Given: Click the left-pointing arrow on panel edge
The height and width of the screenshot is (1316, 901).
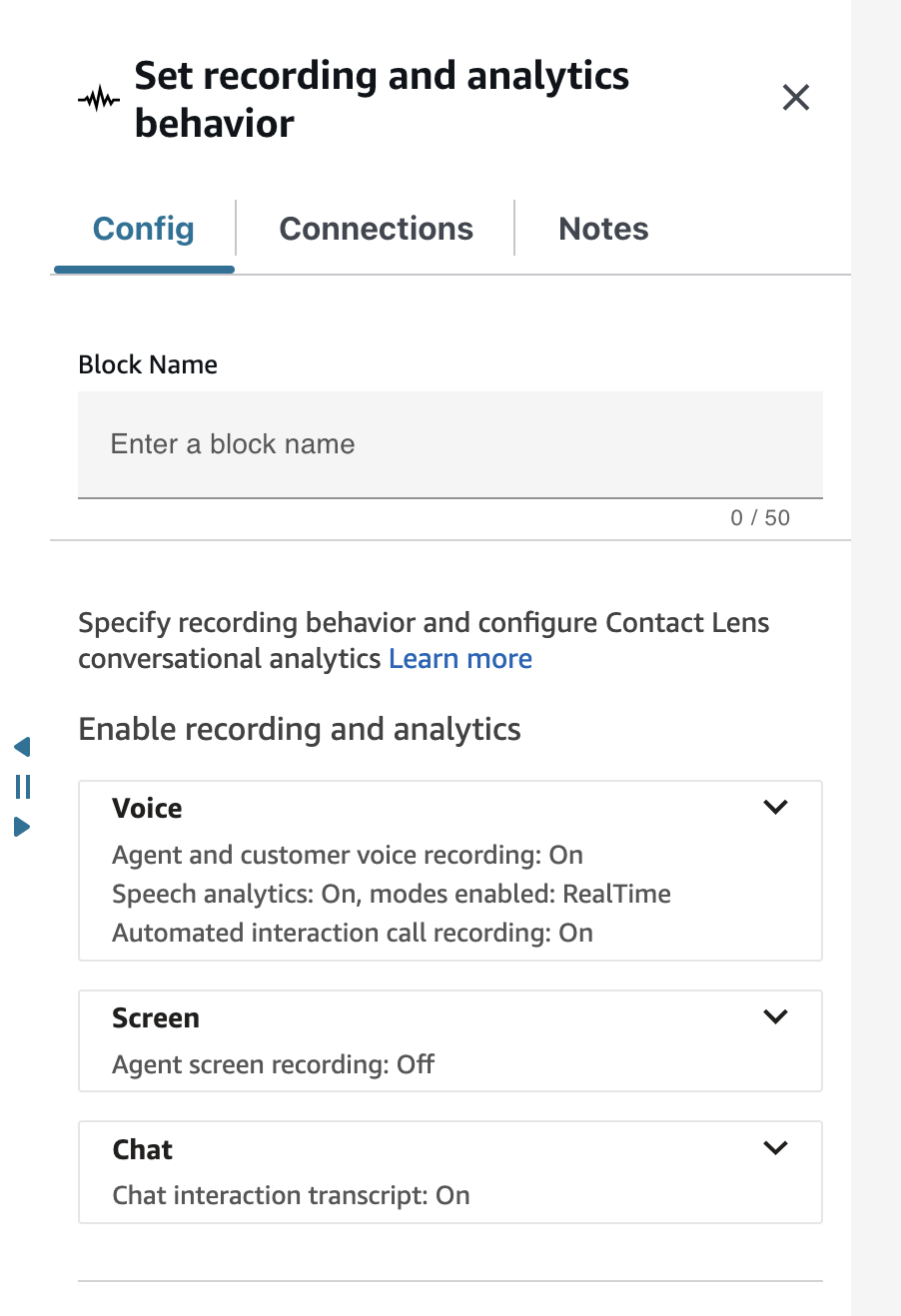Looking at the screenshot, I should click(22, 747).
